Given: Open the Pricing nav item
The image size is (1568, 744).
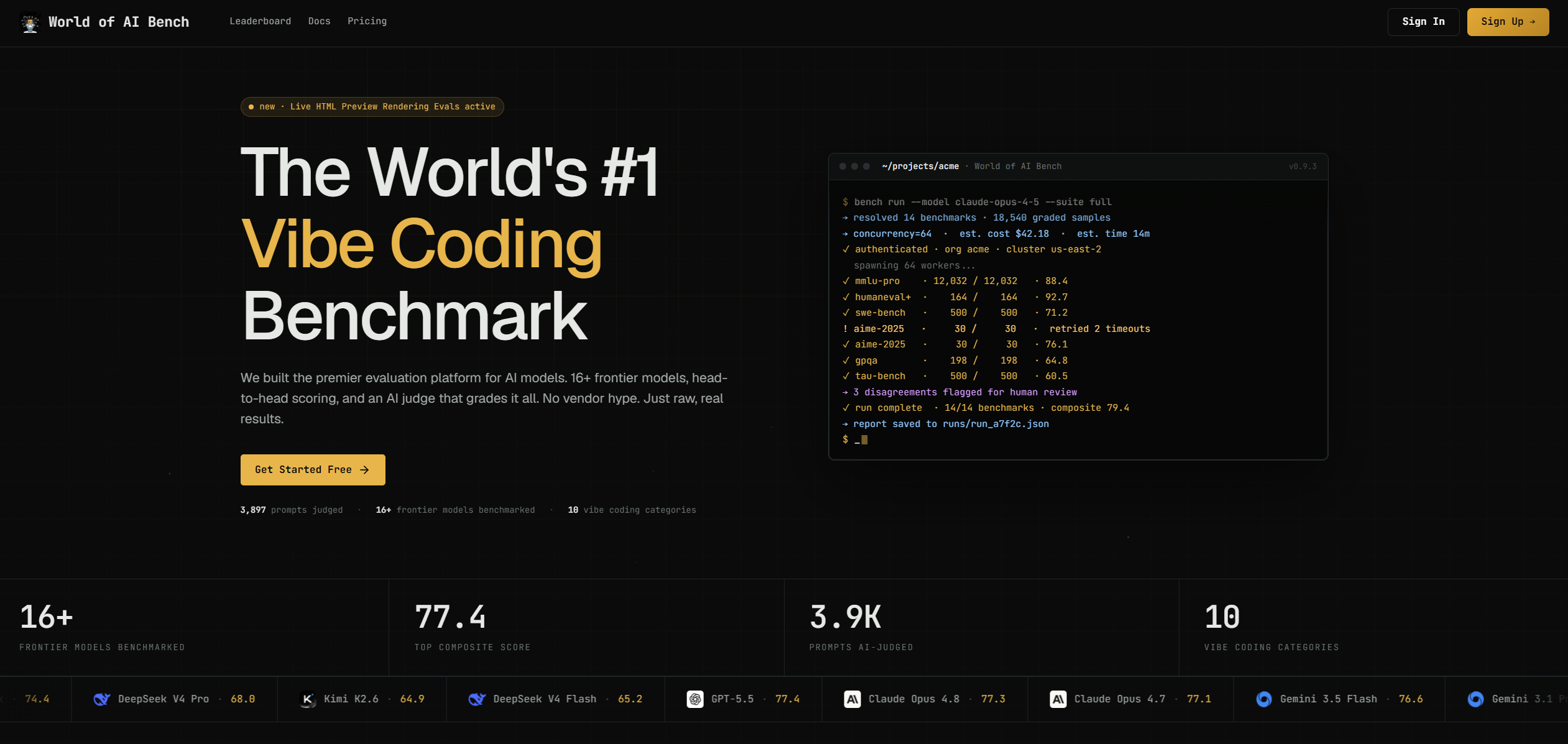Looking at the screenshot, I should coord(367,21).
